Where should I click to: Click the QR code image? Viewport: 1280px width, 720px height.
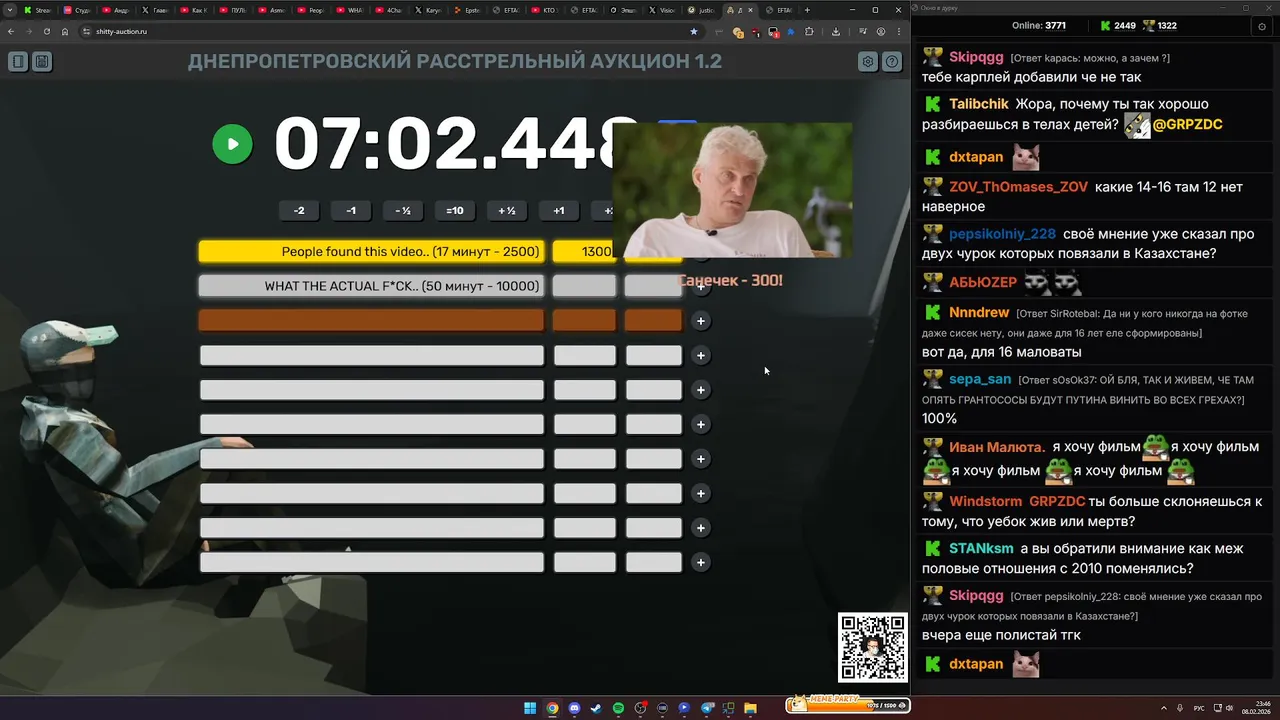pos(872,647)
